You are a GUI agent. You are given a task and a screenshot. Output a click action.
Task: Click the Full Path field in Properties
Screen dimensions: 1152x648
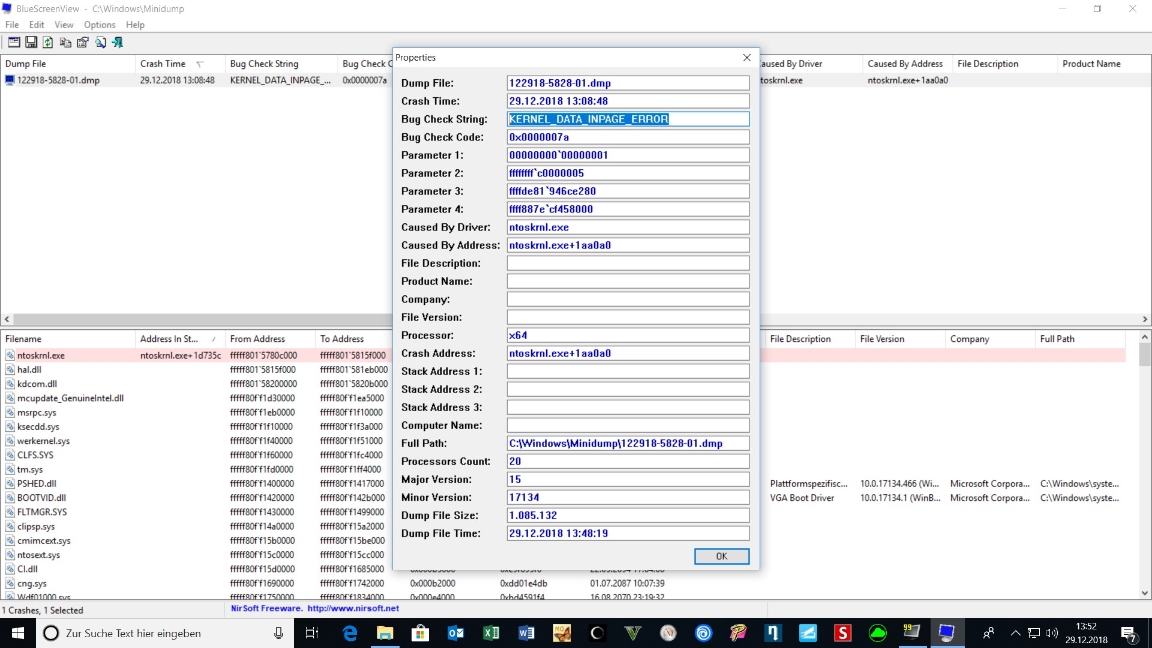pyautogui.click(x=628, y=443)
